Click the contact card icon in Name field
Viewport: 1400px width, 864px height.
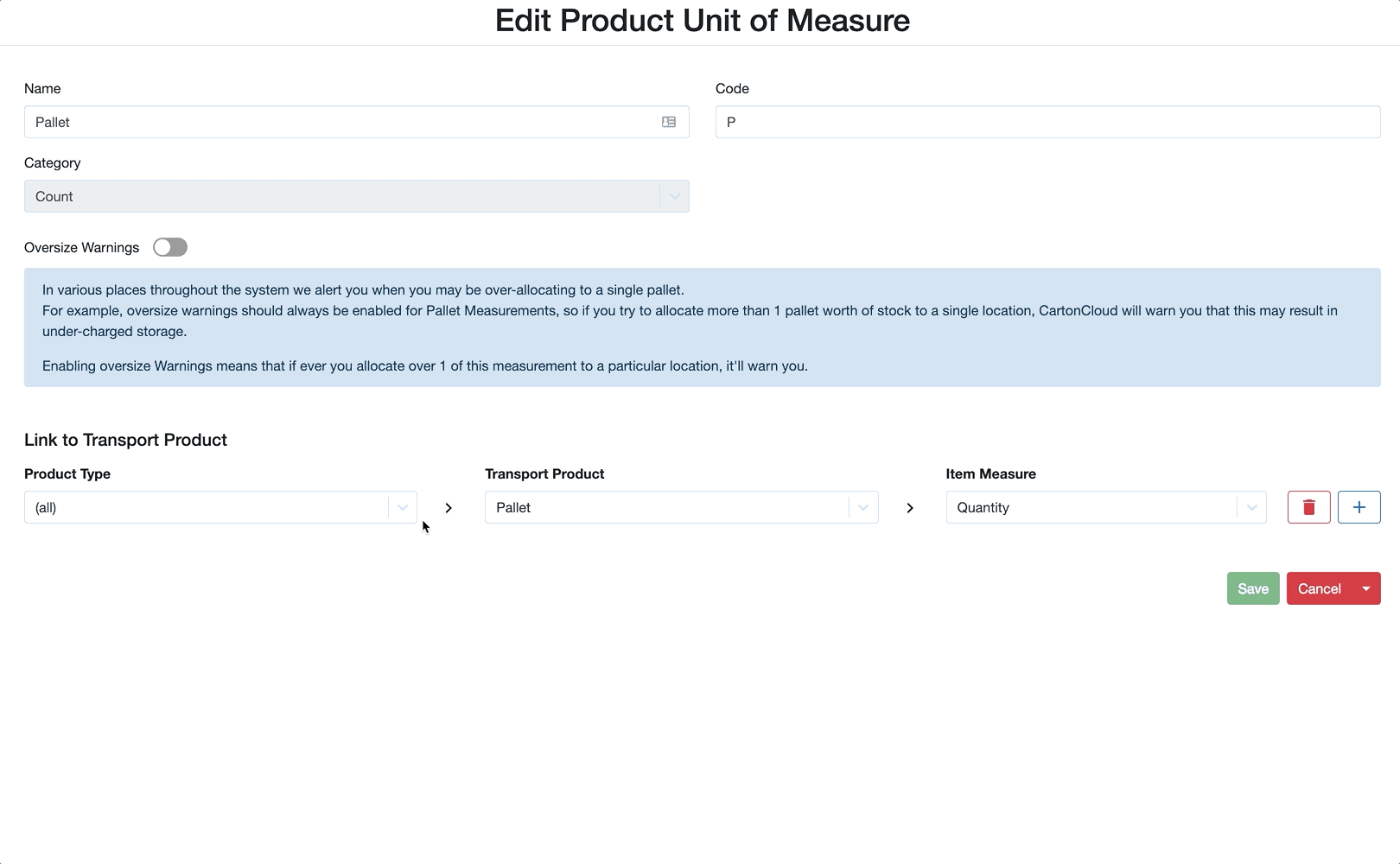pos(669,122)
